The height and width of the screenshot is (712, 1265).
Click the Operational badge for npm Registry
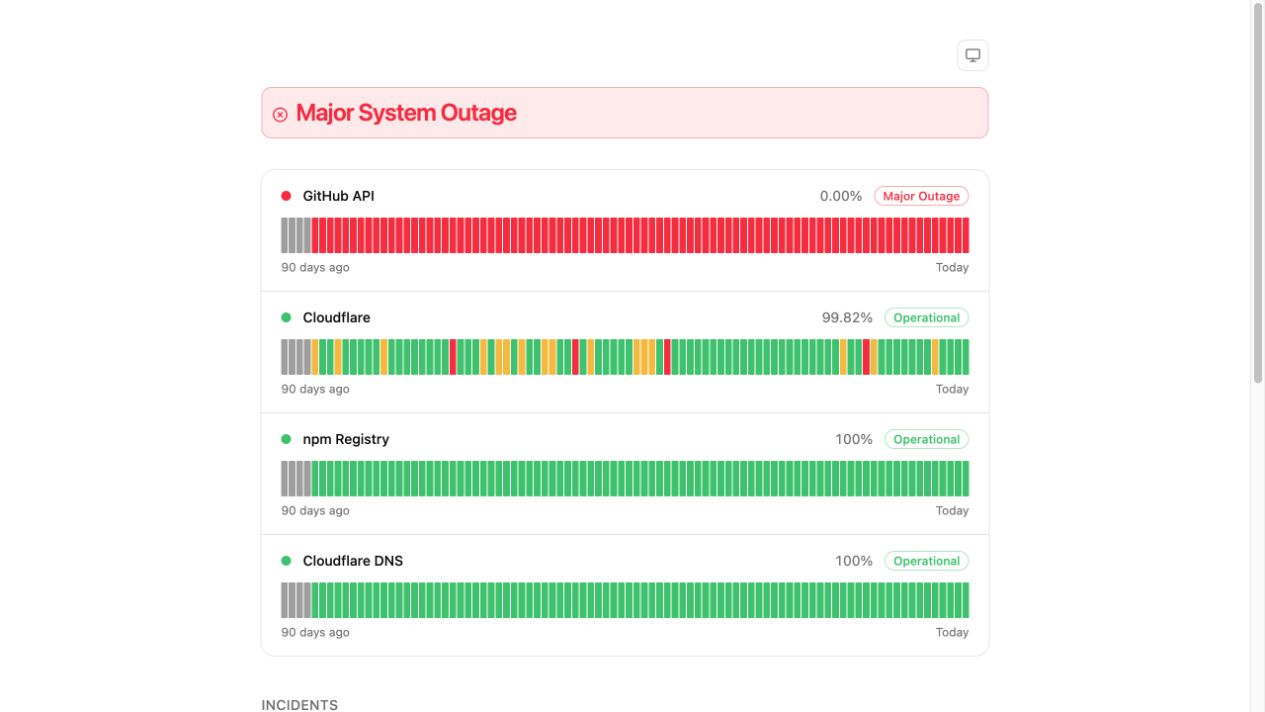(x=926, y=439)
